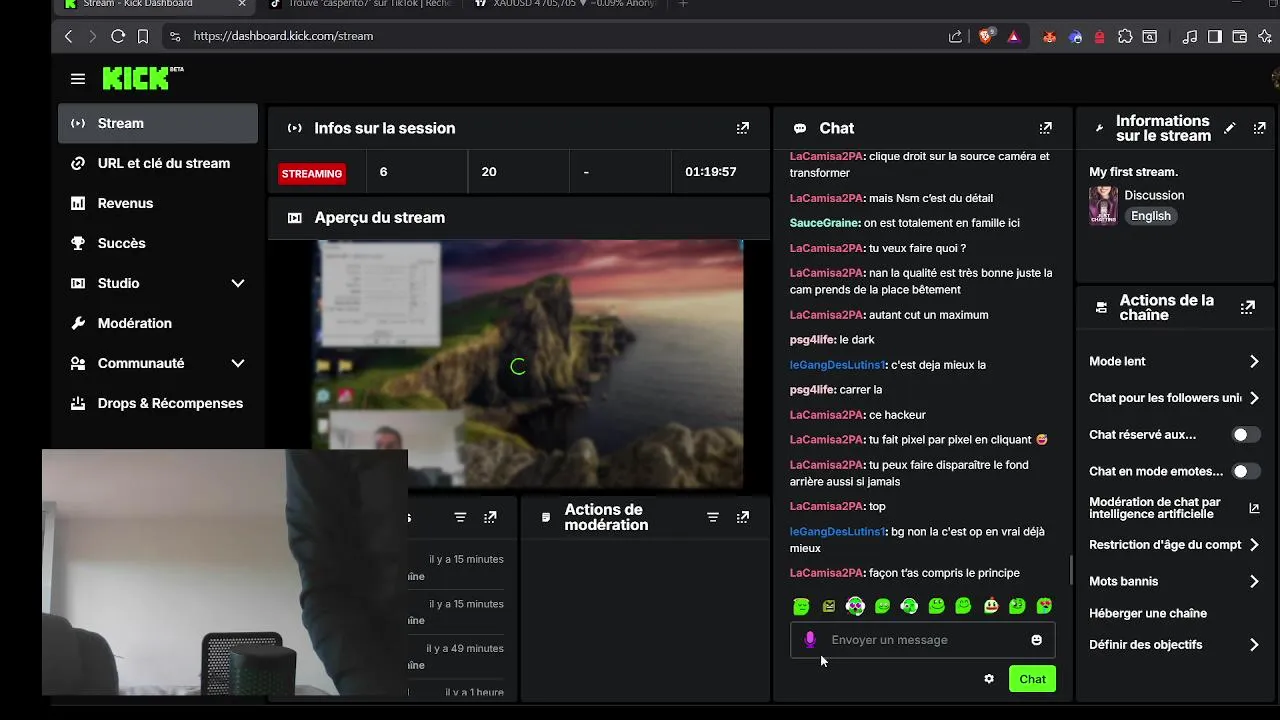Open a new browser tab

(x=683, y=4)
